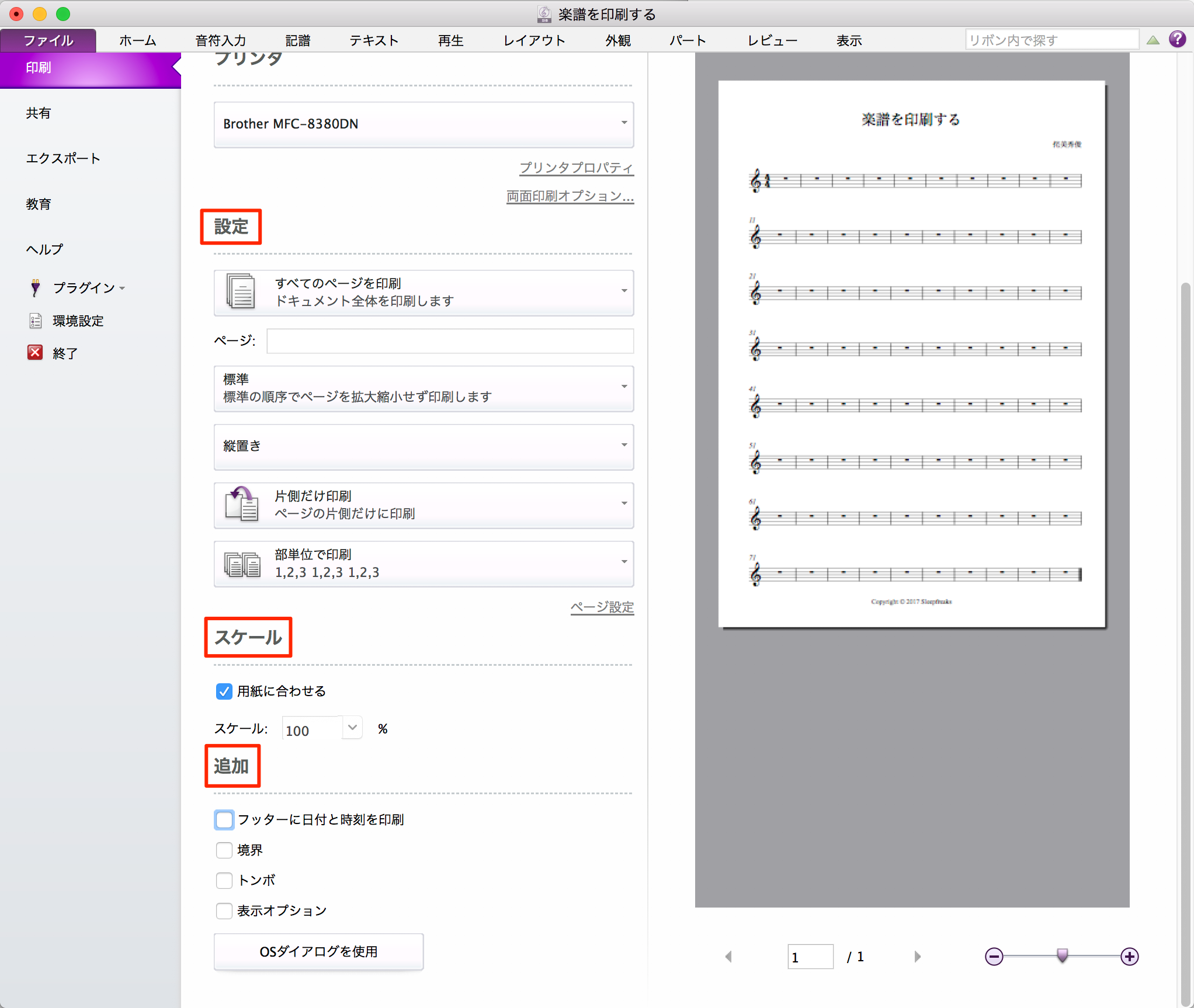Switch to the 表示 tab
The image size is (1194, 1008).
pyautogui.click(x=849, y=40)
